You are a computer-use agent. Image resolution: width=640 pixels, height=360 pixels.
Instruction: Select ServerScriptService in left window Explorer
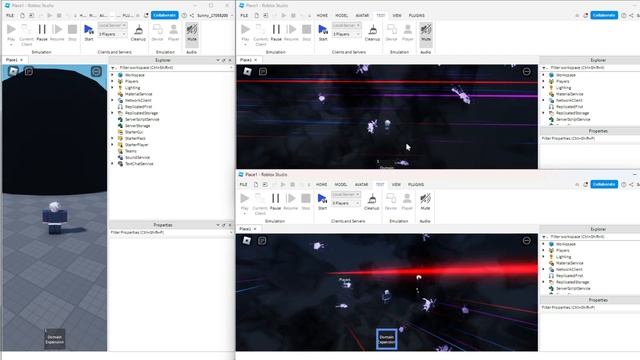[142, 119]
